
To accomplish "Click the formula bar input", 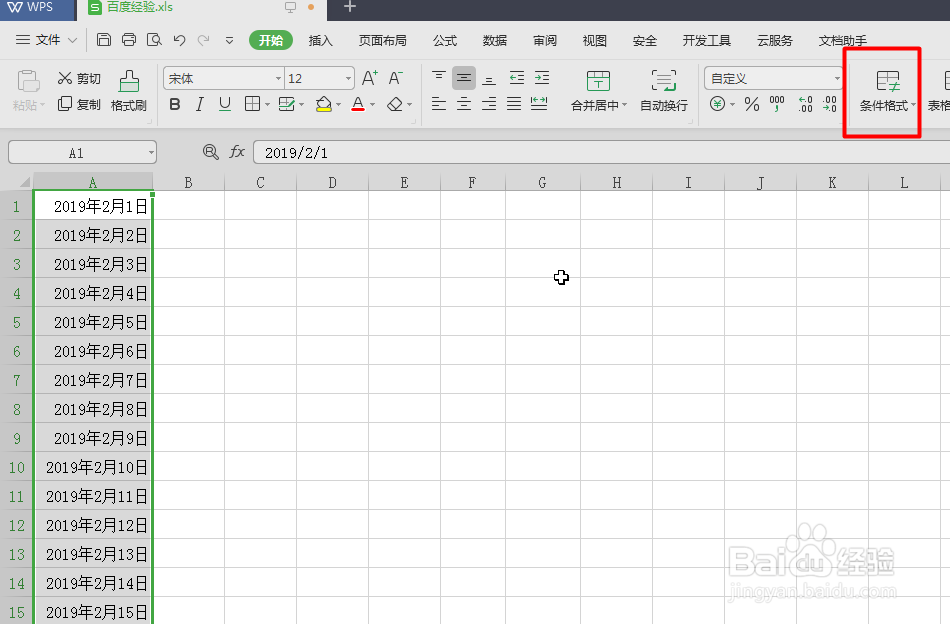I will click(601, 153).
